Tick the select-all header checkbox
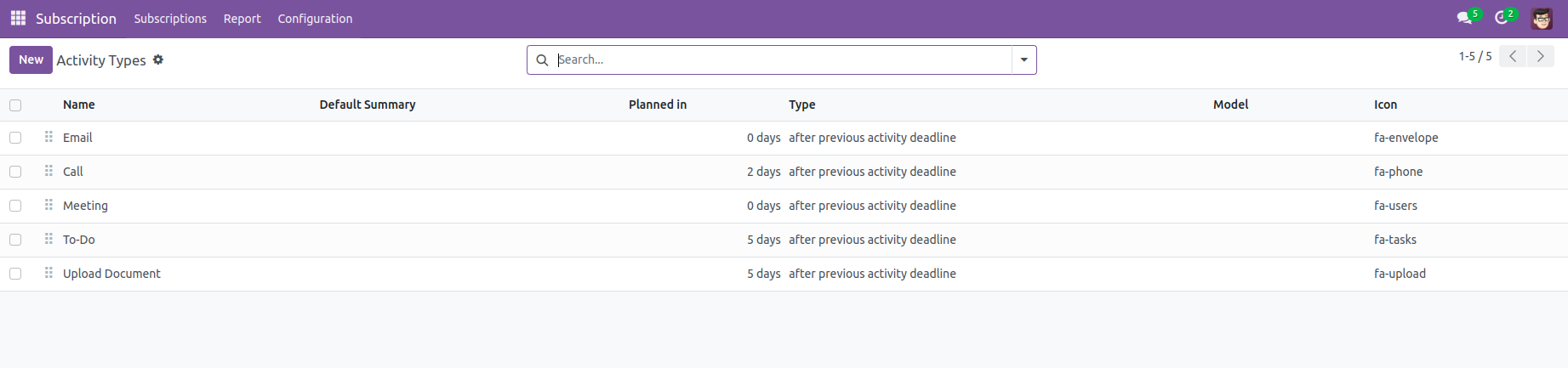The image size is (1568, 368). coord(15,105)
